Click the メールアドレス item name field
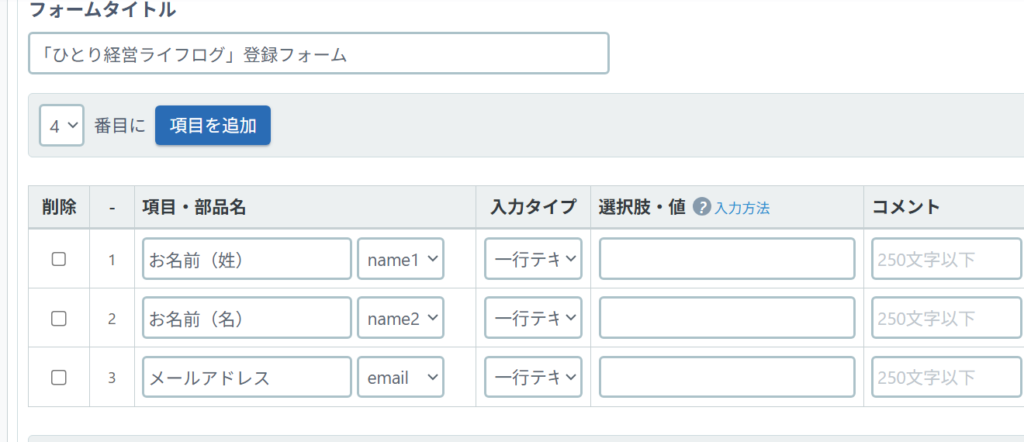Image resolution: width=1024 pixels, height=442 pixels. 247,377
